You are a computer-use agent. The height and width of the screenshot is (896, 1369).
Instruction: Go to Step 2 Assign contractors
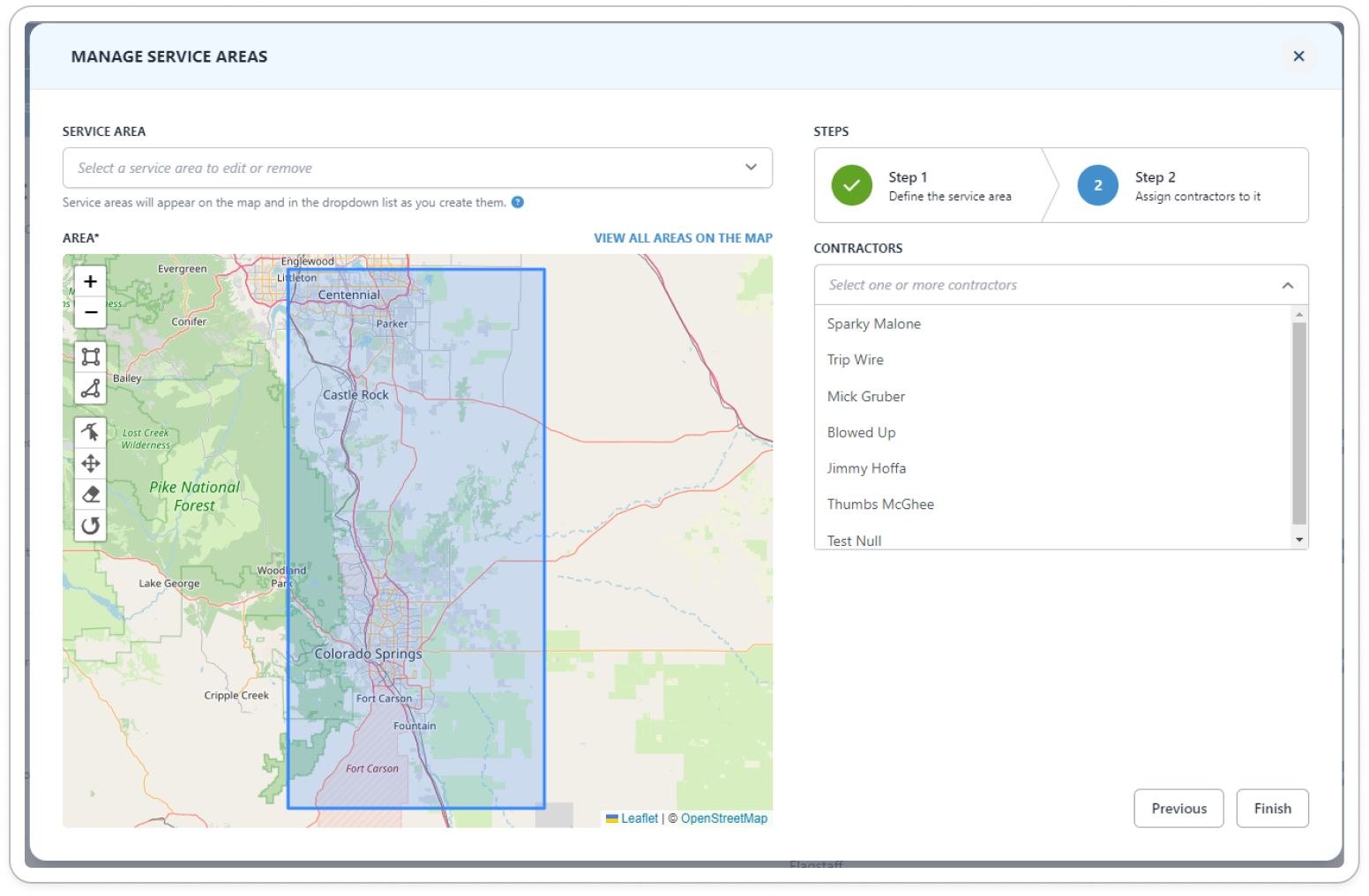[1180, 185]
